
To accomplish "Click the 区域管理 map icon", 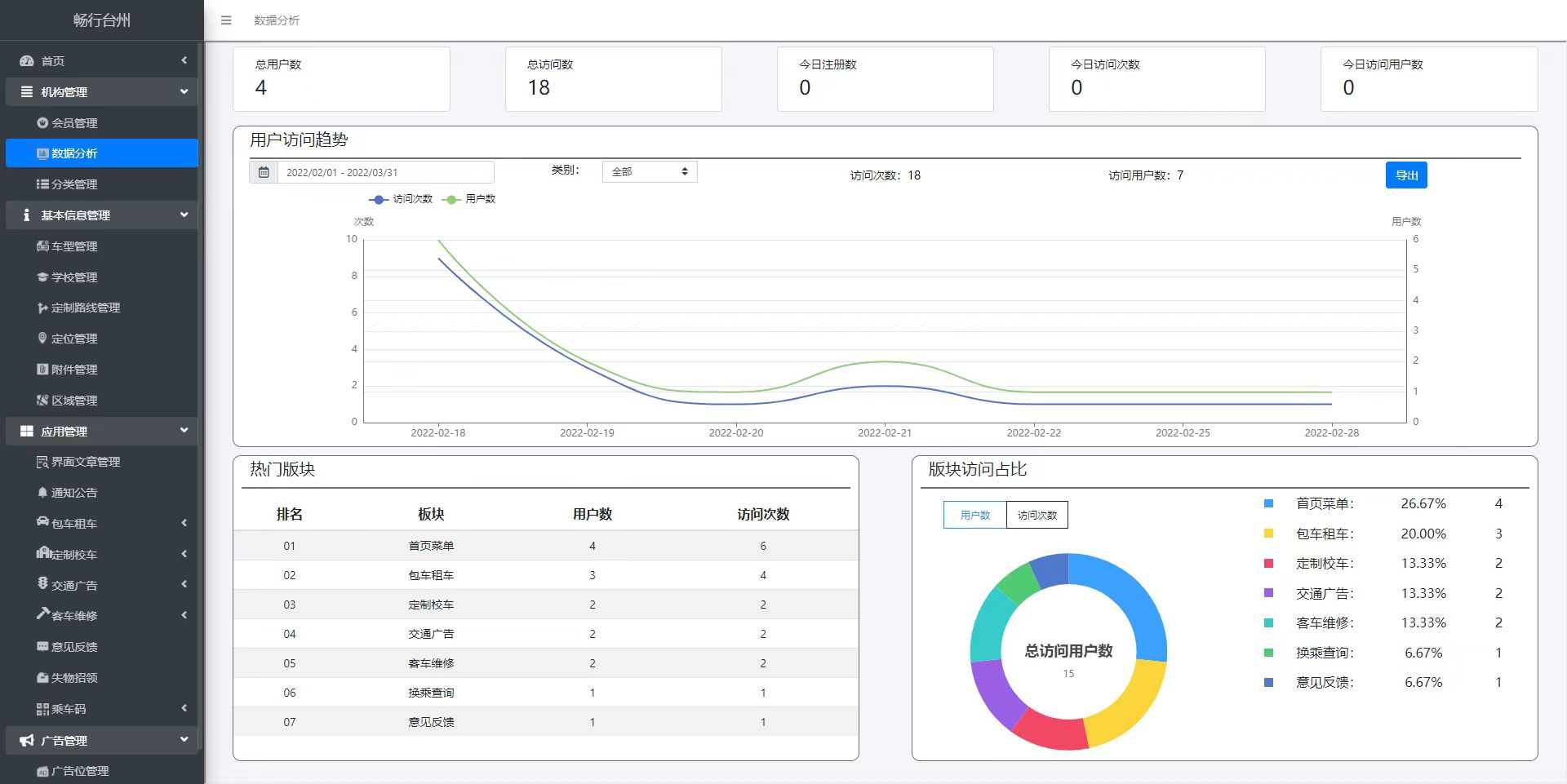I will point(42,401).
